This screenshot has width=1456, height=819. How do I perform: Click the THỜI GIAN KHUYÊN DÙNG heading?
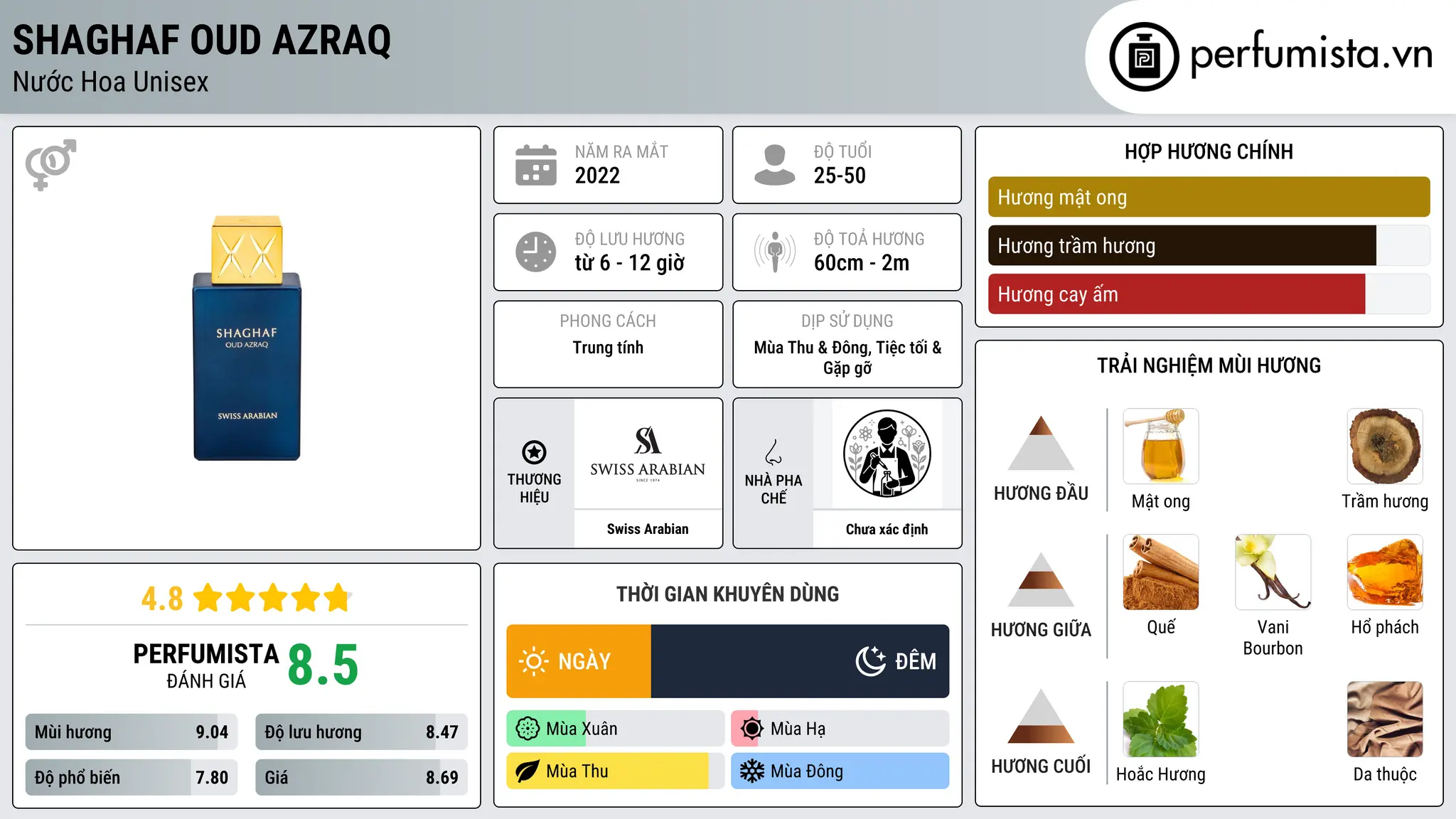727,594
